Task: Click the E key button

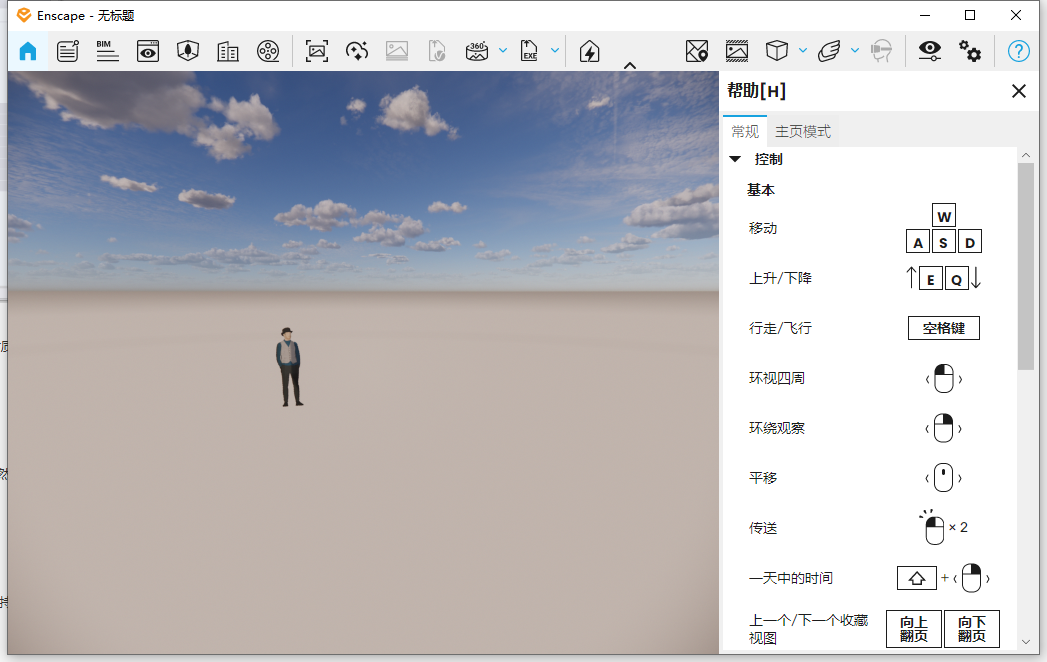Action: (x=931, y=278)
